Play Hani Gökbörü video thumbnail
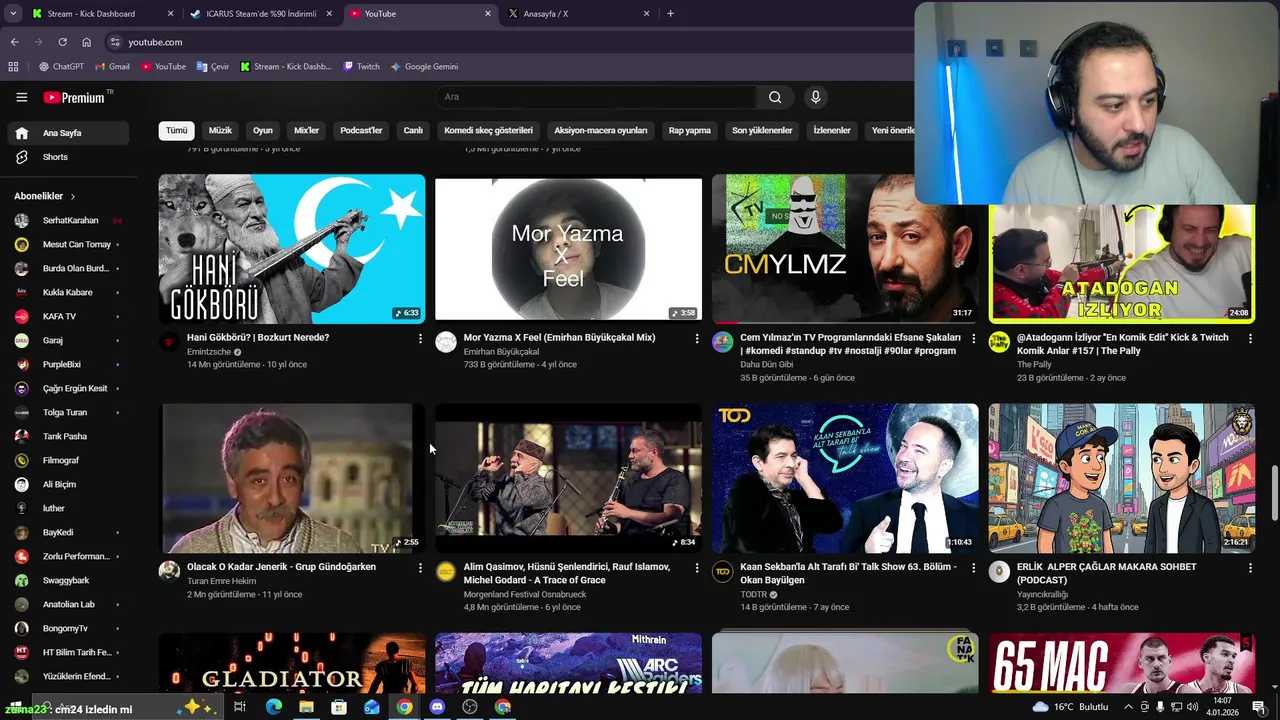Viewport: 1280px width, 720px height. tap(292, 248)
